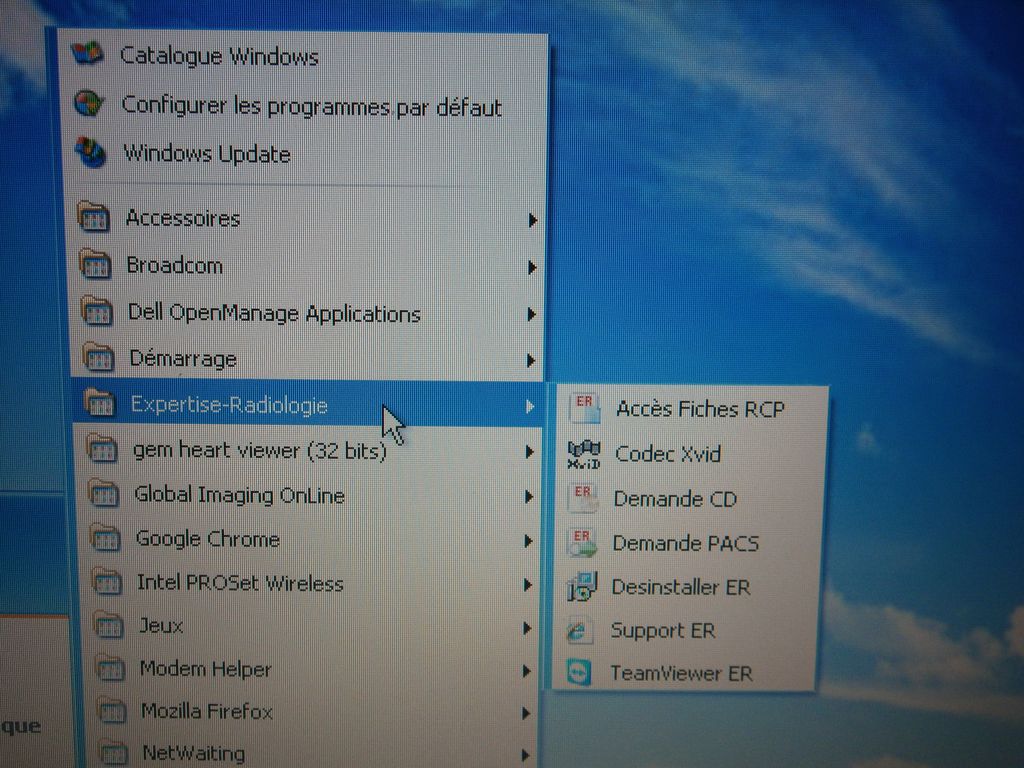The image size is (1024, 768).
Task: Open Accès Fiches RCP
Action: 692,409
